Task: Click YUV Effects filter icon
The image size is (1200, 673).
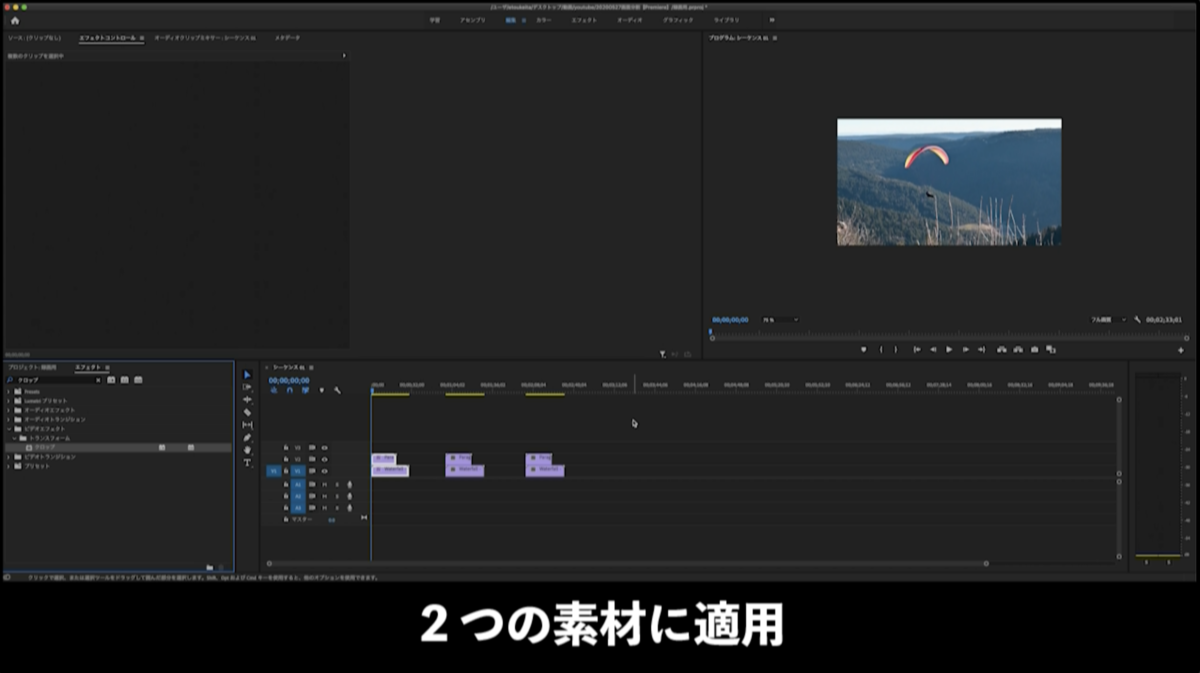Action: (138, 380)
